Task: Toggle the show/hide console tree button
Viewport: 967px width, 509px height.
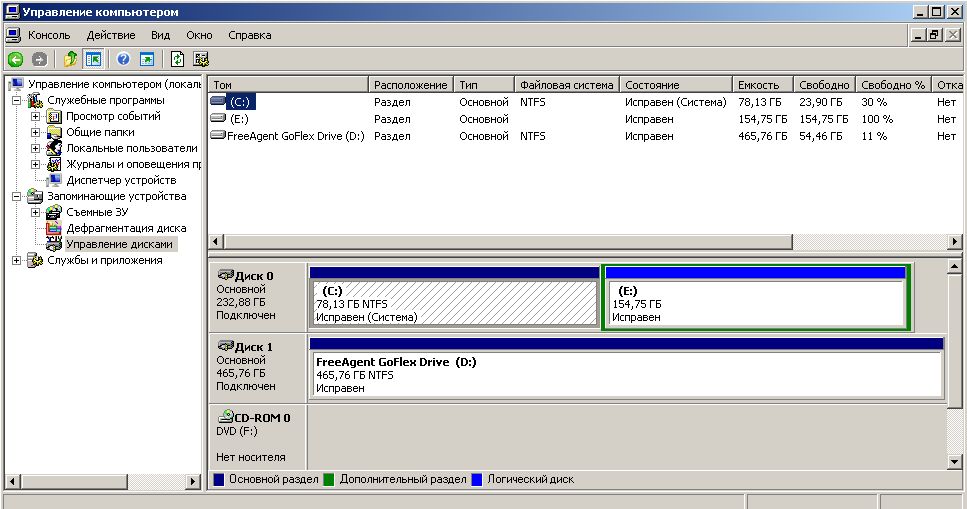Action: (x=93, y=59)
